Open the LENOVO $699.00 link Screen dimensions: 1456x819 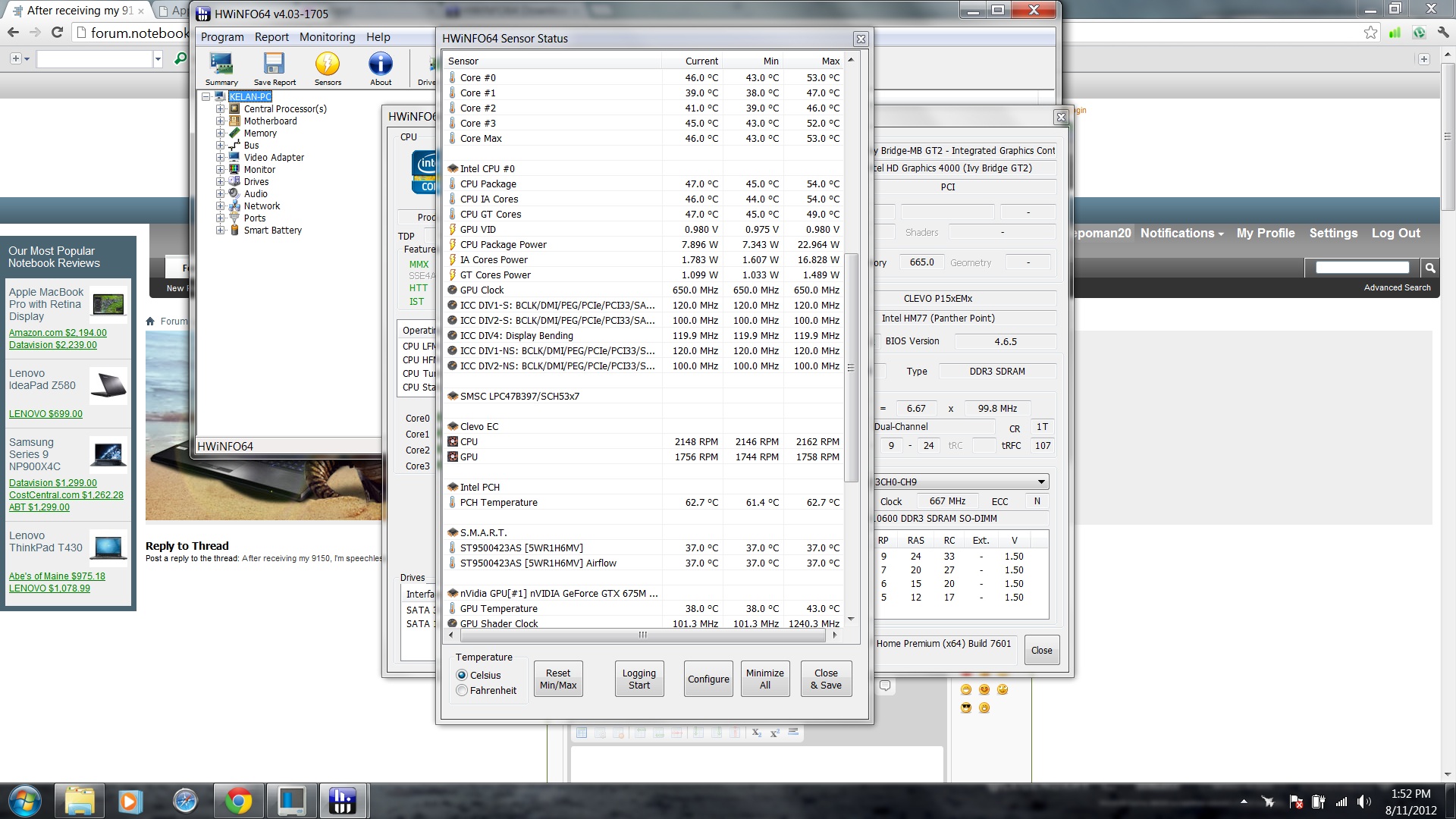pos(45,414)
